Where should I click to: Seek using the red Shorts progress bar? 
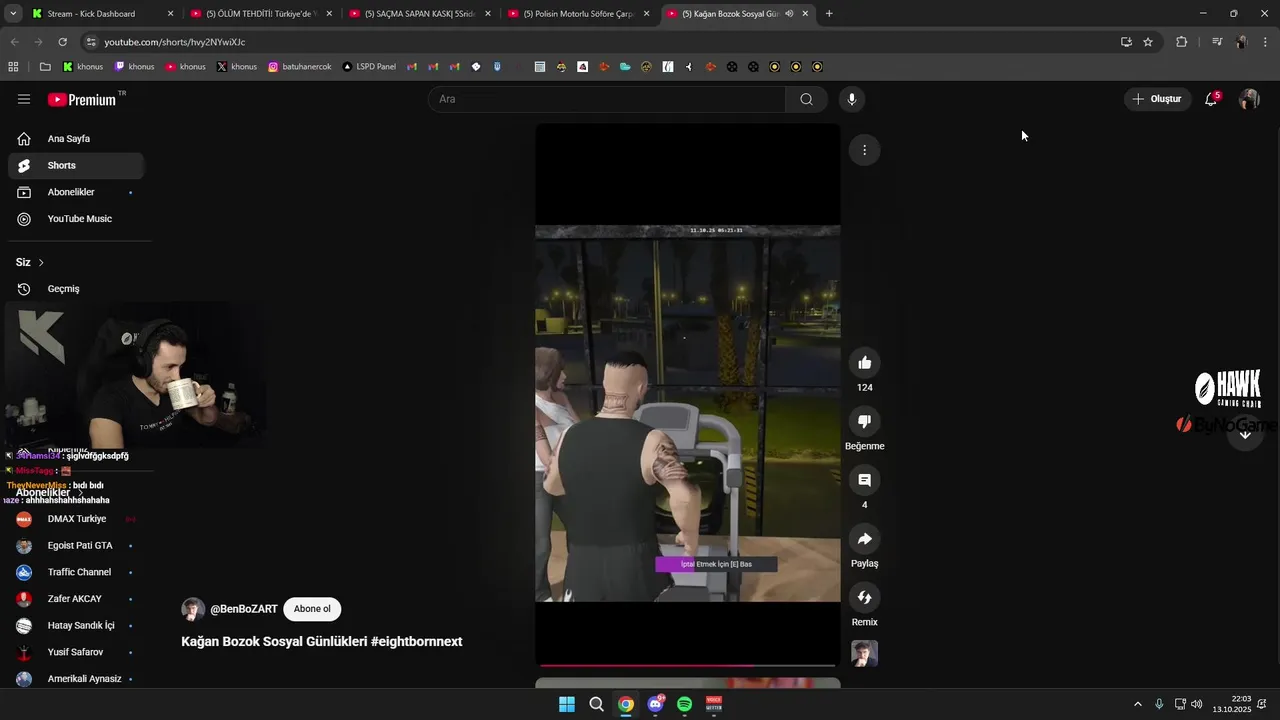688,665
